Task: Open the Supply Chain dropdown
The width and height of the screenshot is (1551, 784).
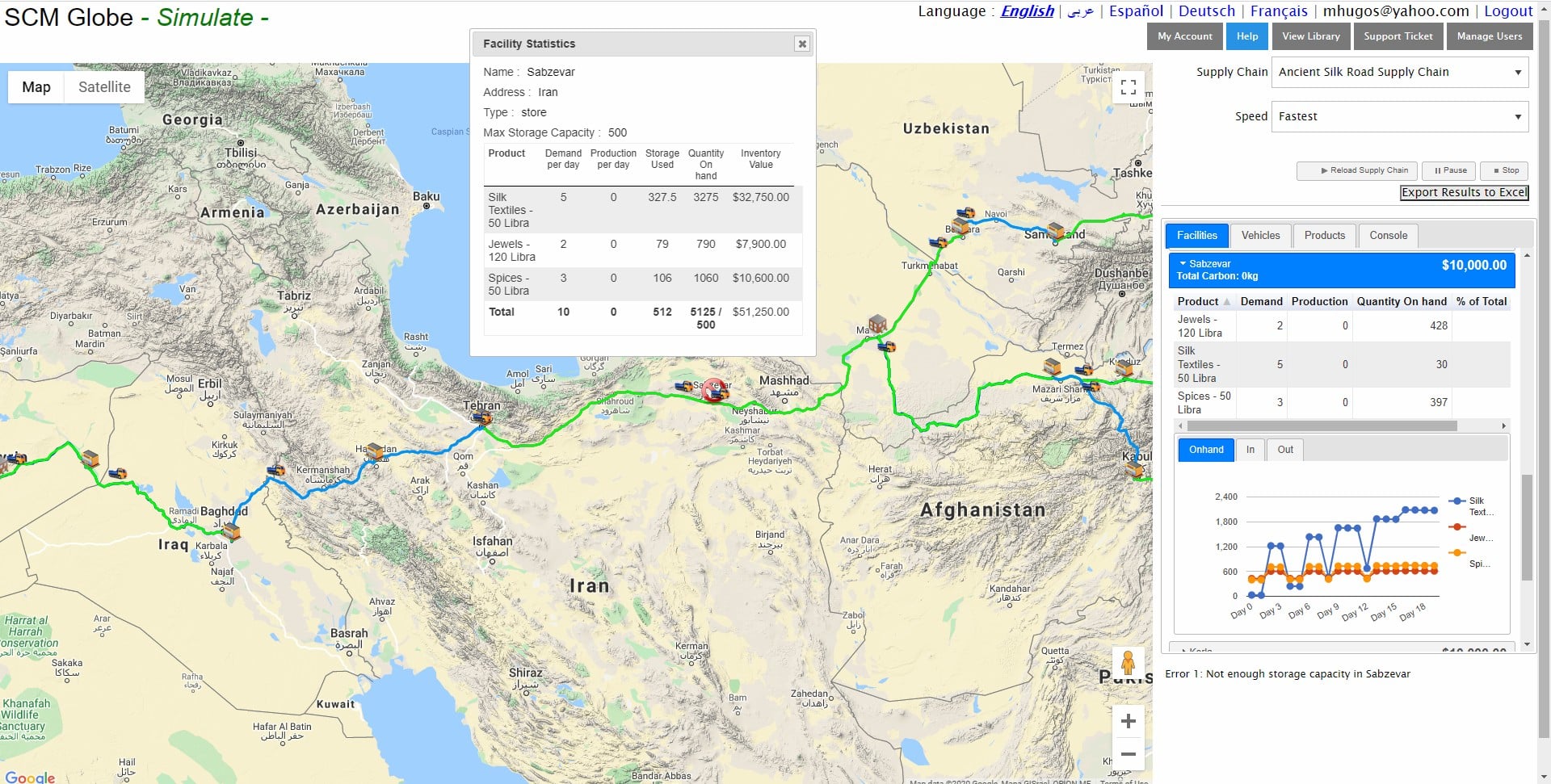Action: pos(1400,72)
